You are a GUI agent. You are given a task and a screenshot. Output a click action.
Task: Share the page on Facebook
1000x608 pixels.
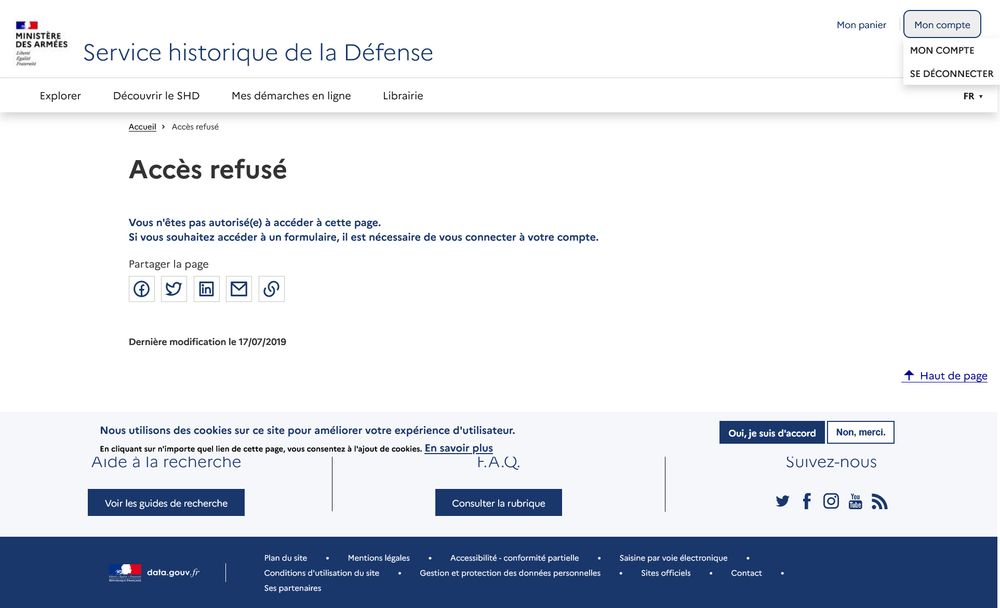(141, 288)
